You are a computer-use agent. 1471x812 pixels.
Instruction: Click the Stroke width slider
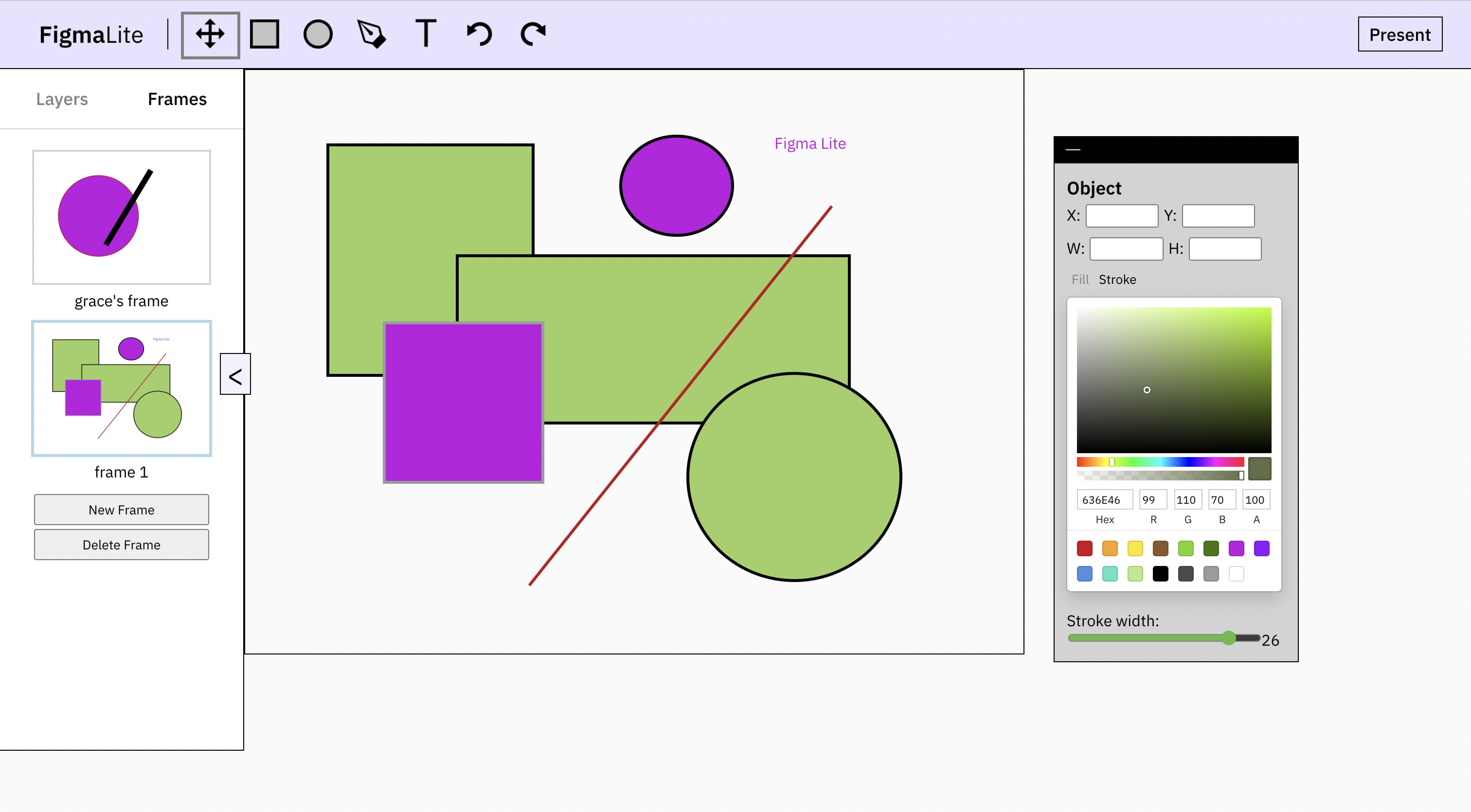(1164, 638)
